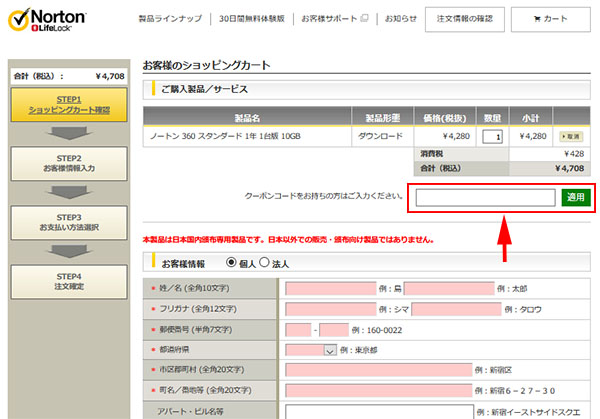Click the 価格(税抜) column header

tap(445, 118)
